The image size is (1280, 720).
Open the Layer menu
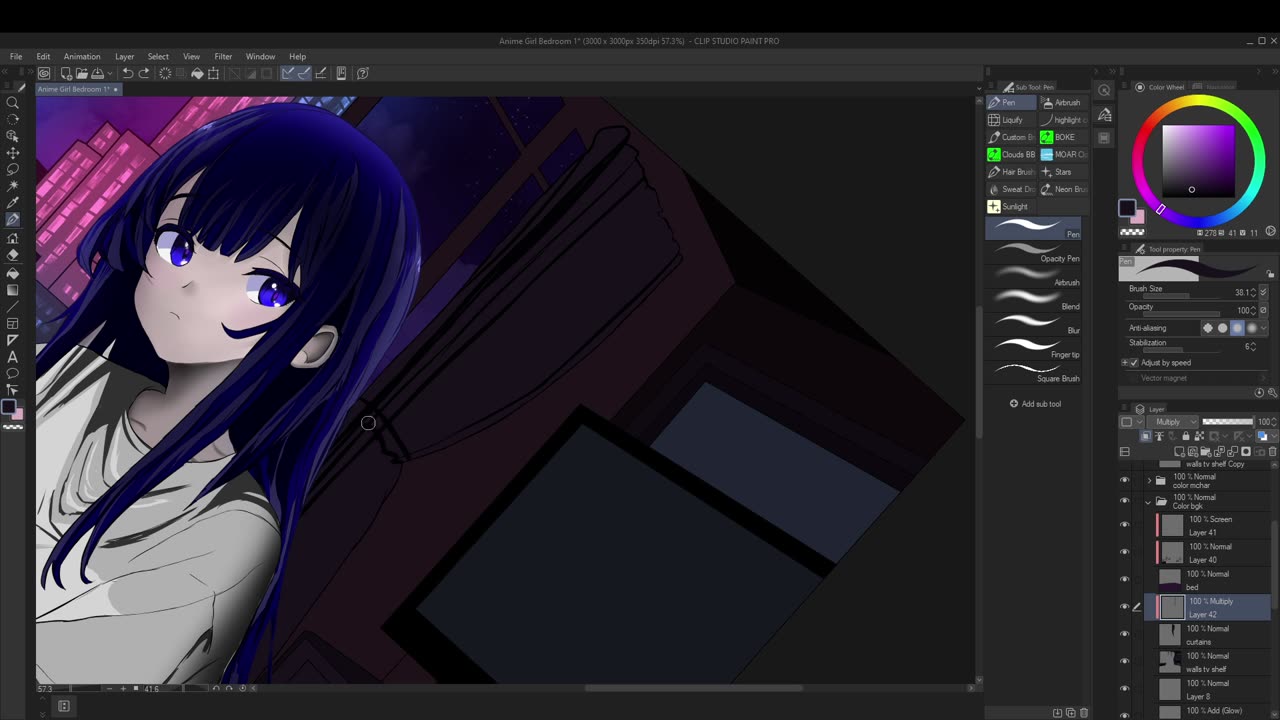coord(124,57)
